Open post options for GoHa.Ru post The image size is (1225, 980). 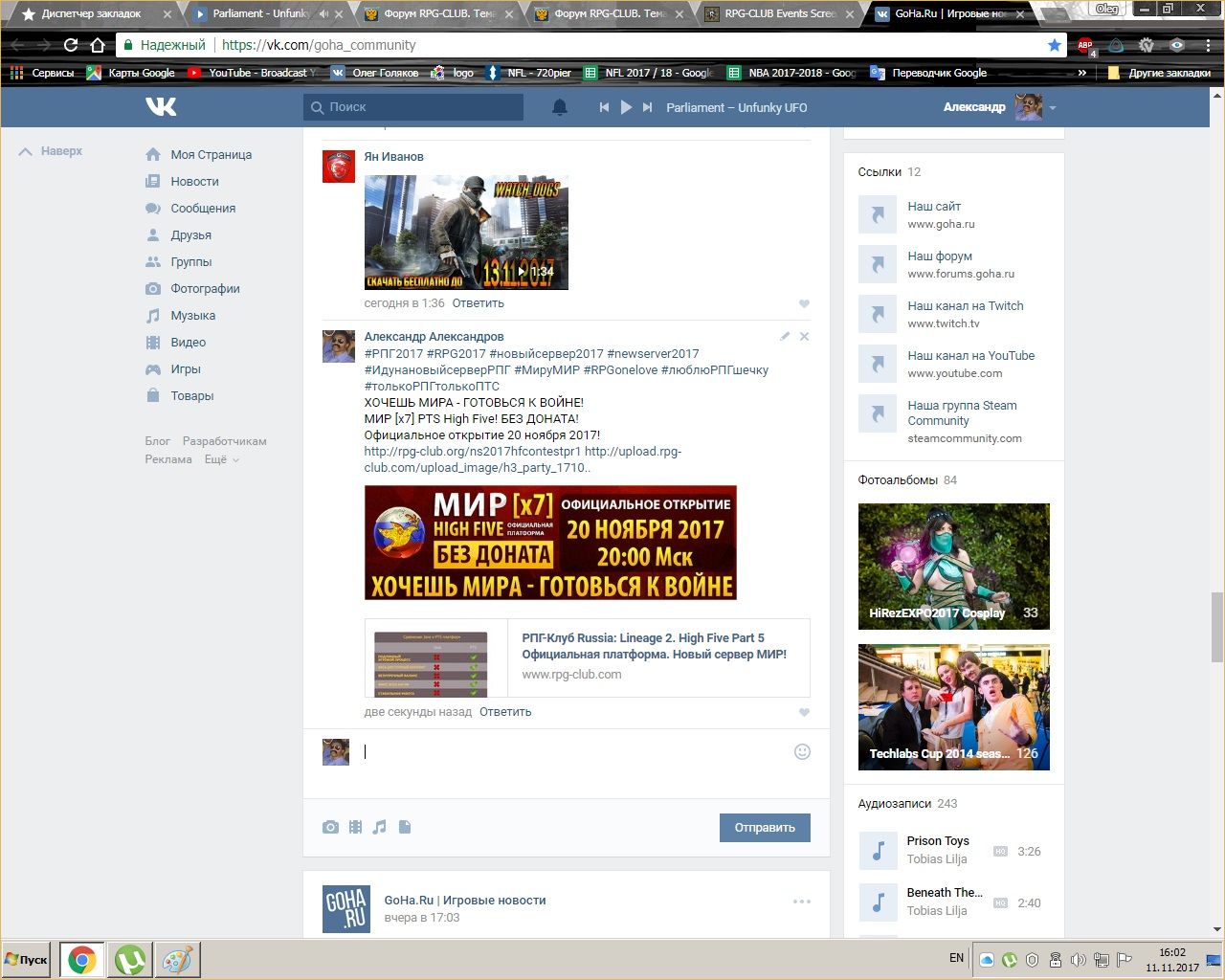point(802,901)
